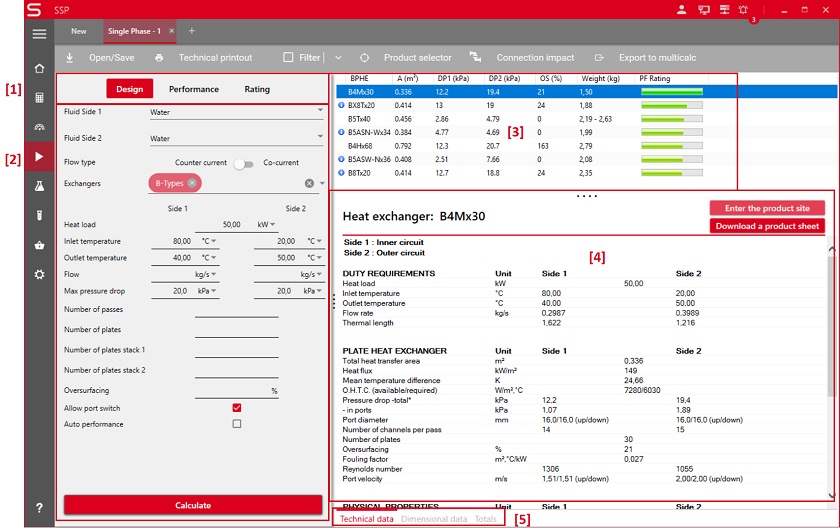This screenshot has height=528, width=840.
Task: Open the Dimensional data tab
Action: click(x=432, y=519)
